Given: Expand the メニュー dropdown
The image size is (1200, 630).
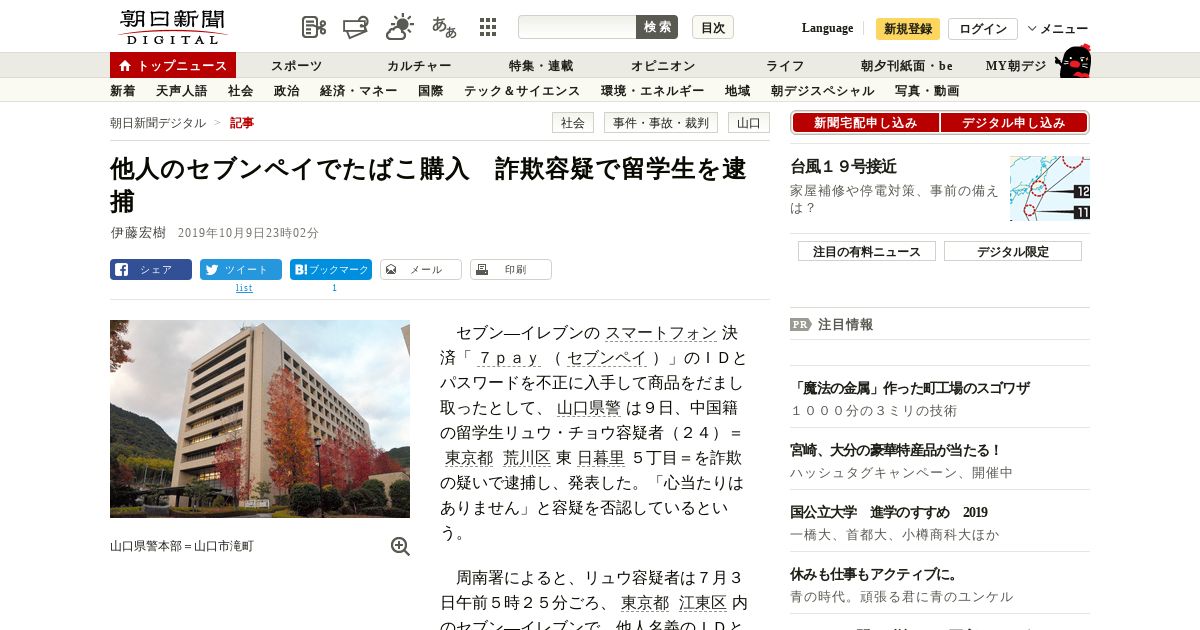Looking at the screenshot, I should coord(1058,29).
